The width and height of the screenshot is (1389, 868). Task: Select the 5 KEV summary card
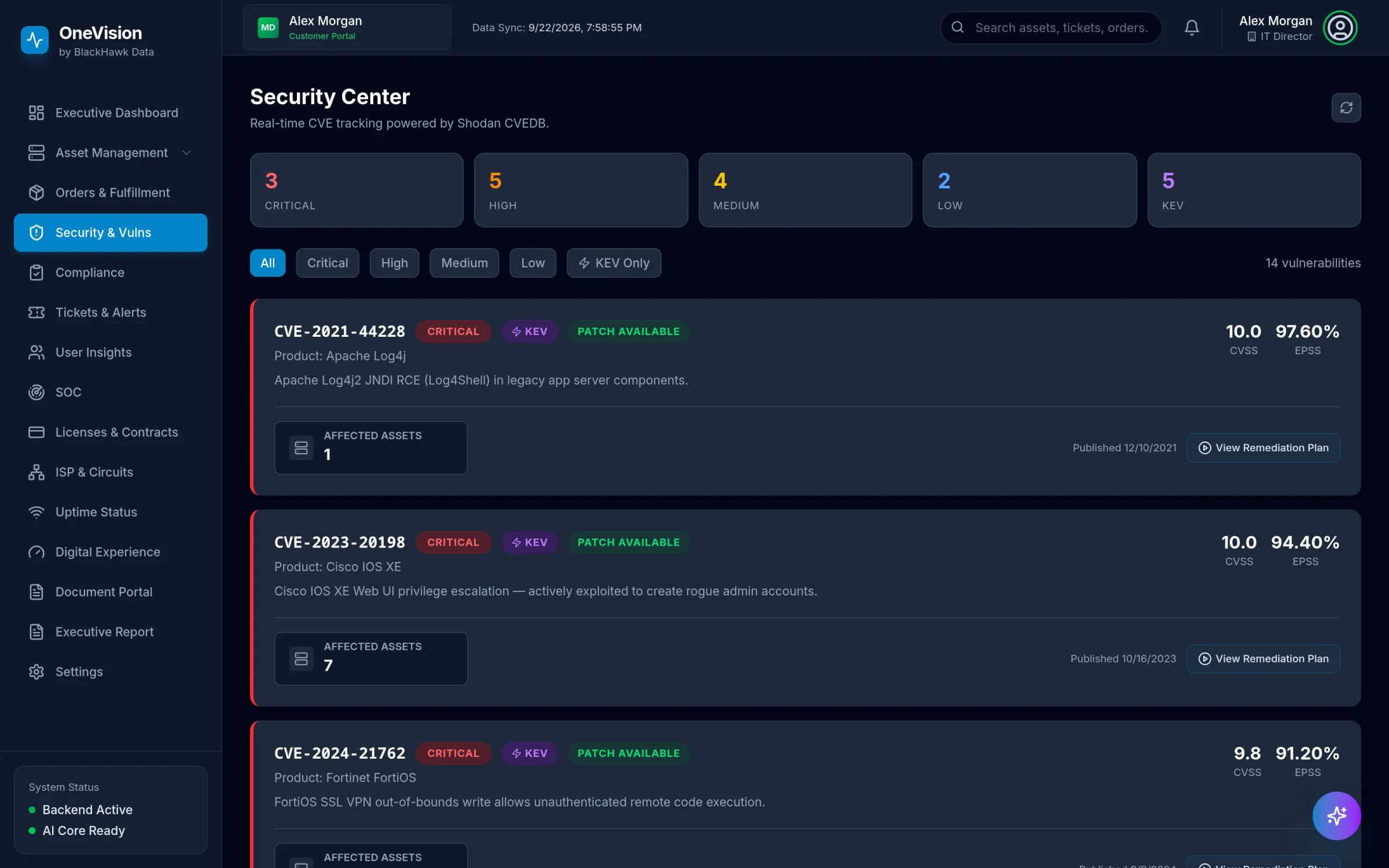[1254, 190]
